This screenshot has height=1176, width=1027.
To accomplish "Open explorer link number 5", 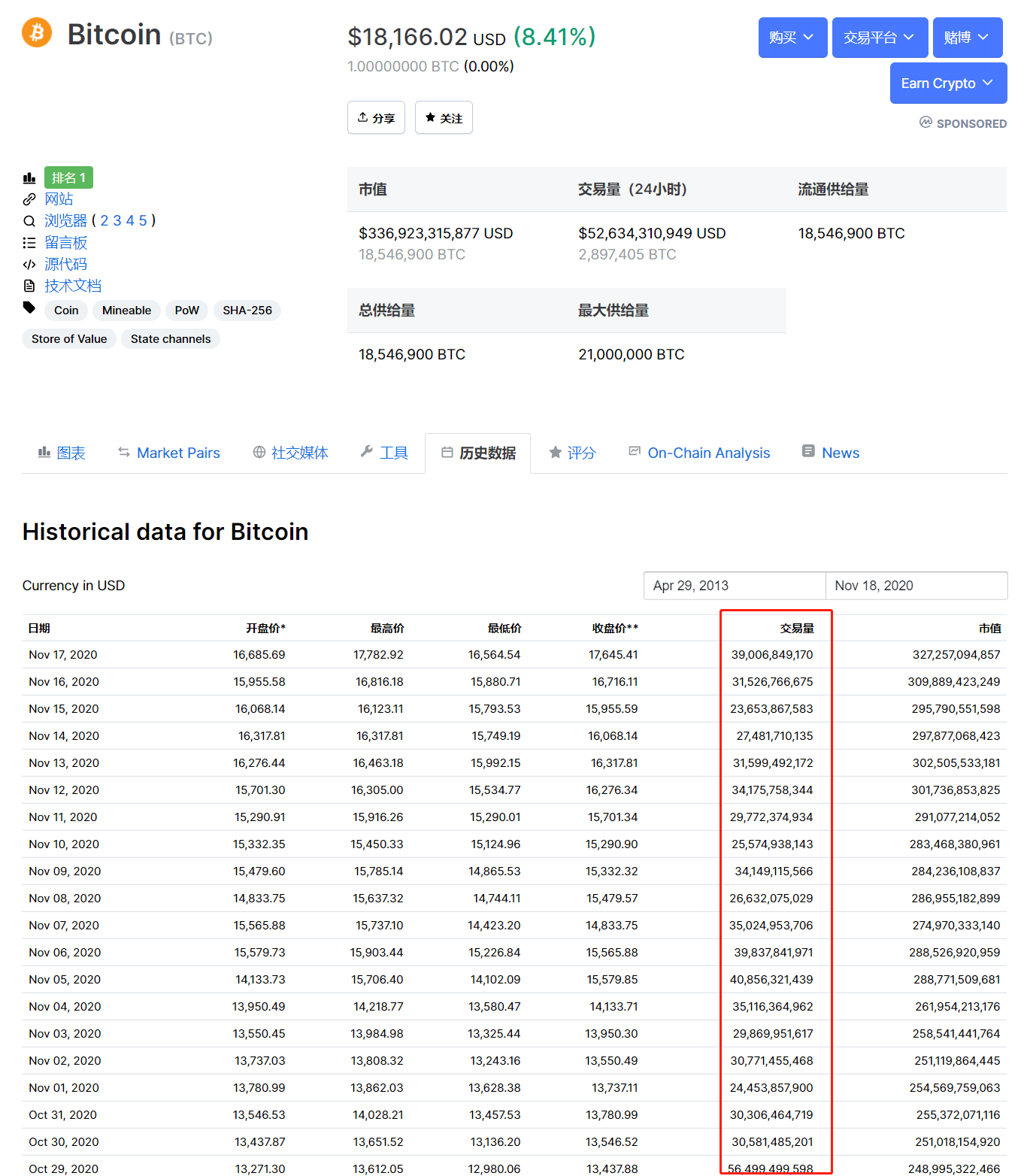I will [143, 221].
